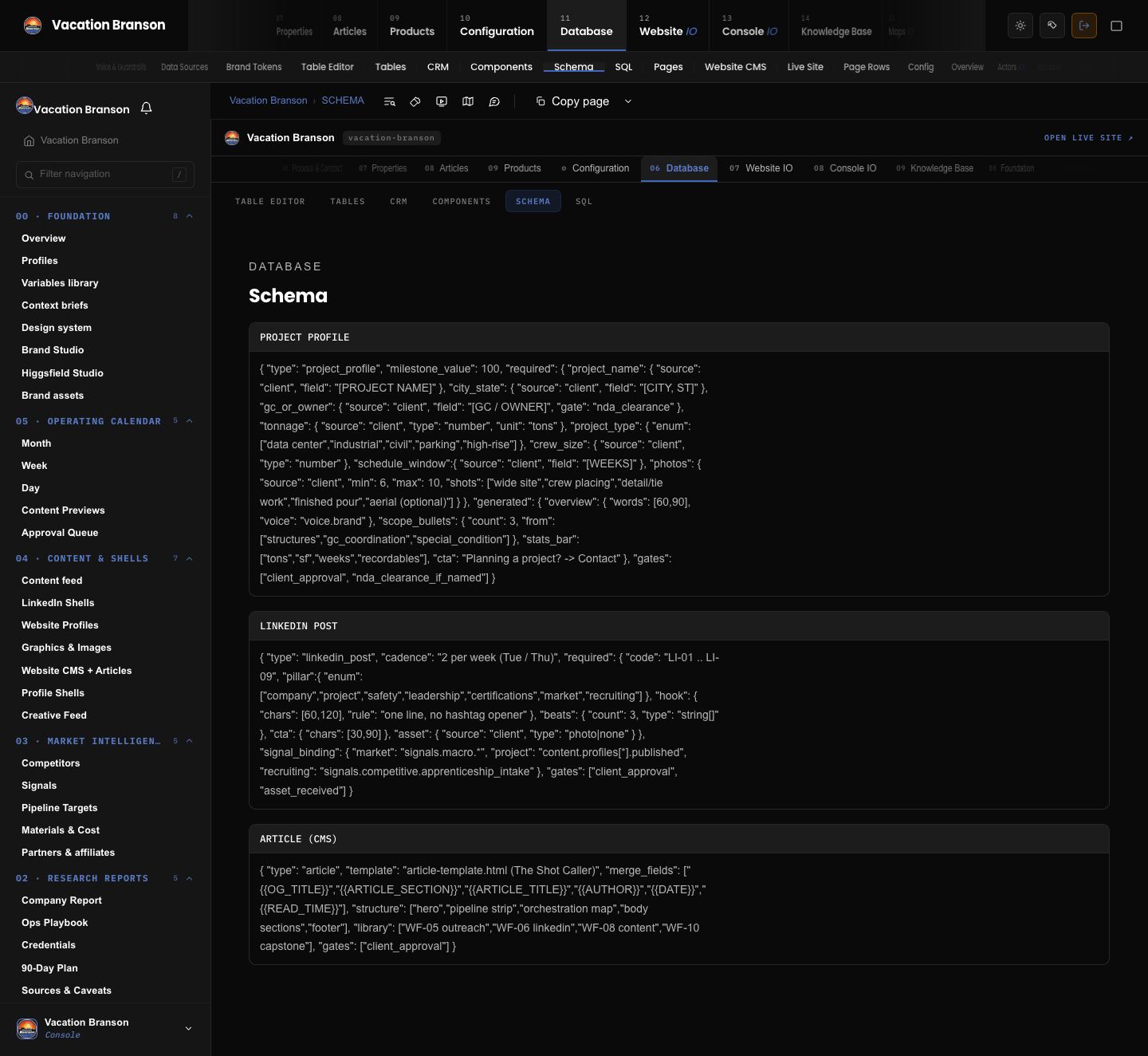Viewport: 1148px width, 1056px height.
Task: Open notifications bell in sidebar
Action: (x=146, y=108)
